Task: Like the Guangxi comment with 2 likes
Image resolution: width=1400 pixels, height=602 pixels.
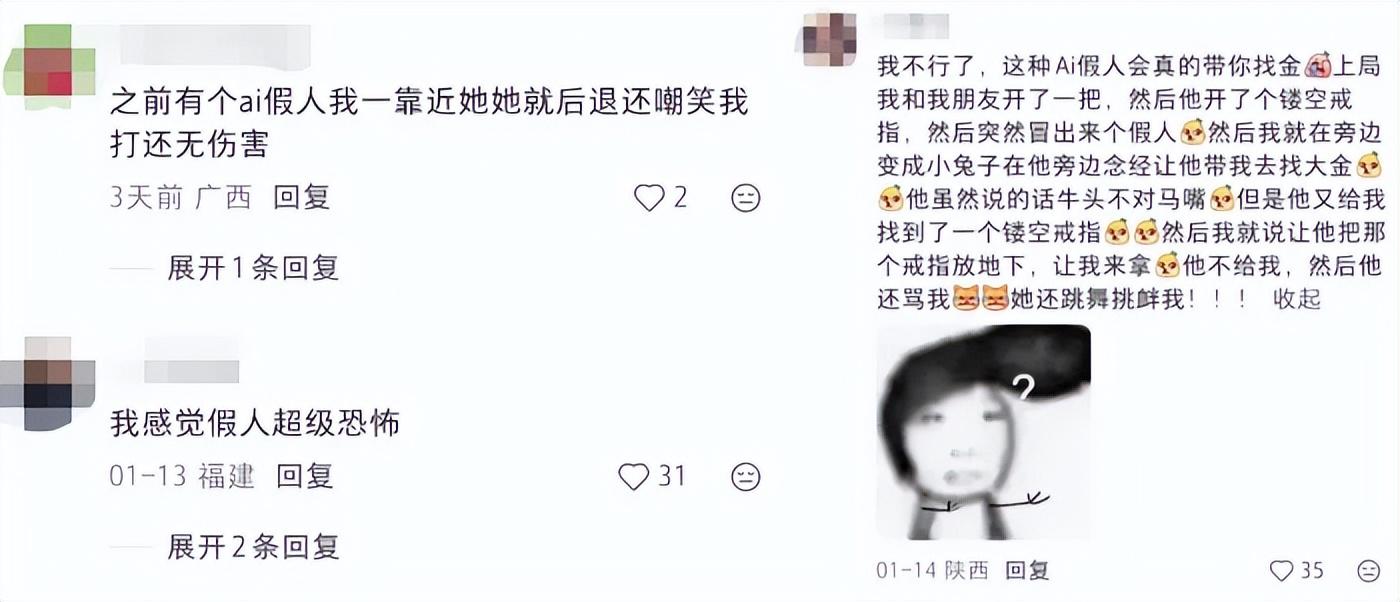Action: pyautogui.click(x=649, y=198)
